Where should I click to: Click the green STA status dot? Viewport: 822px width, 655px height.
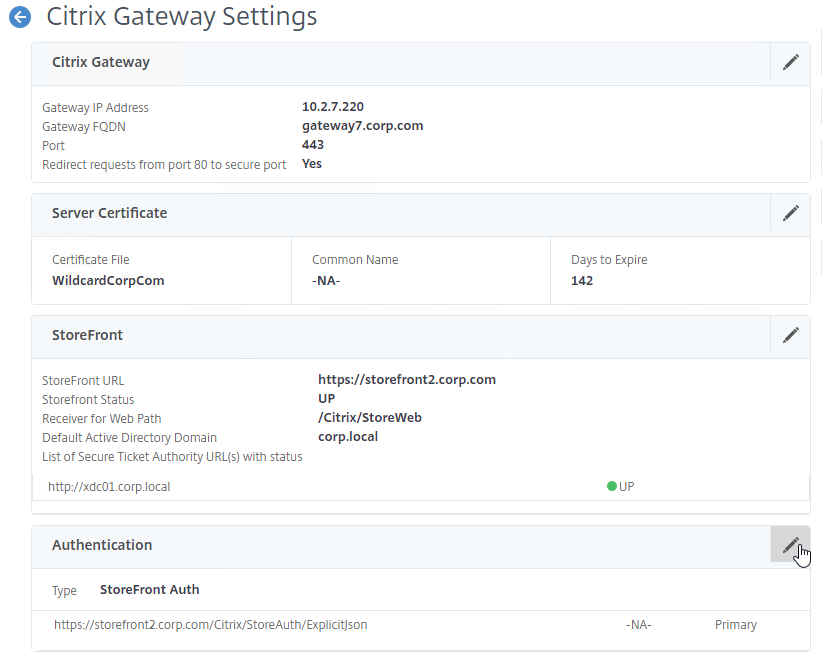[611, 486]
